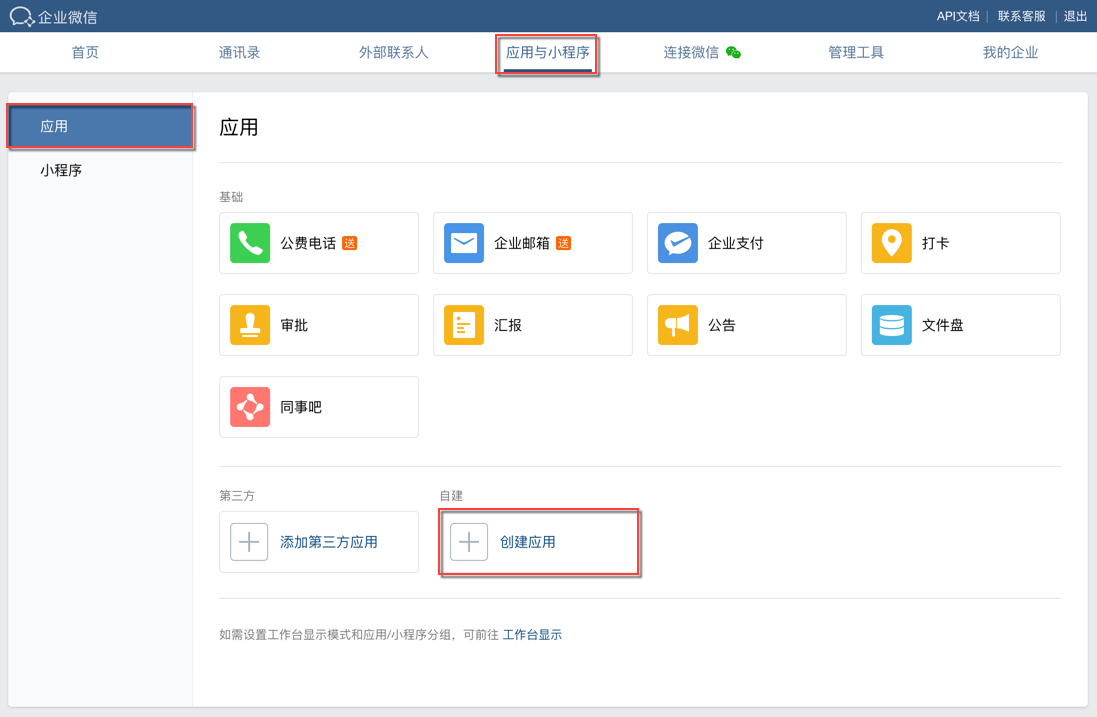Open the 汇报 report document icon

pos(464,325)
